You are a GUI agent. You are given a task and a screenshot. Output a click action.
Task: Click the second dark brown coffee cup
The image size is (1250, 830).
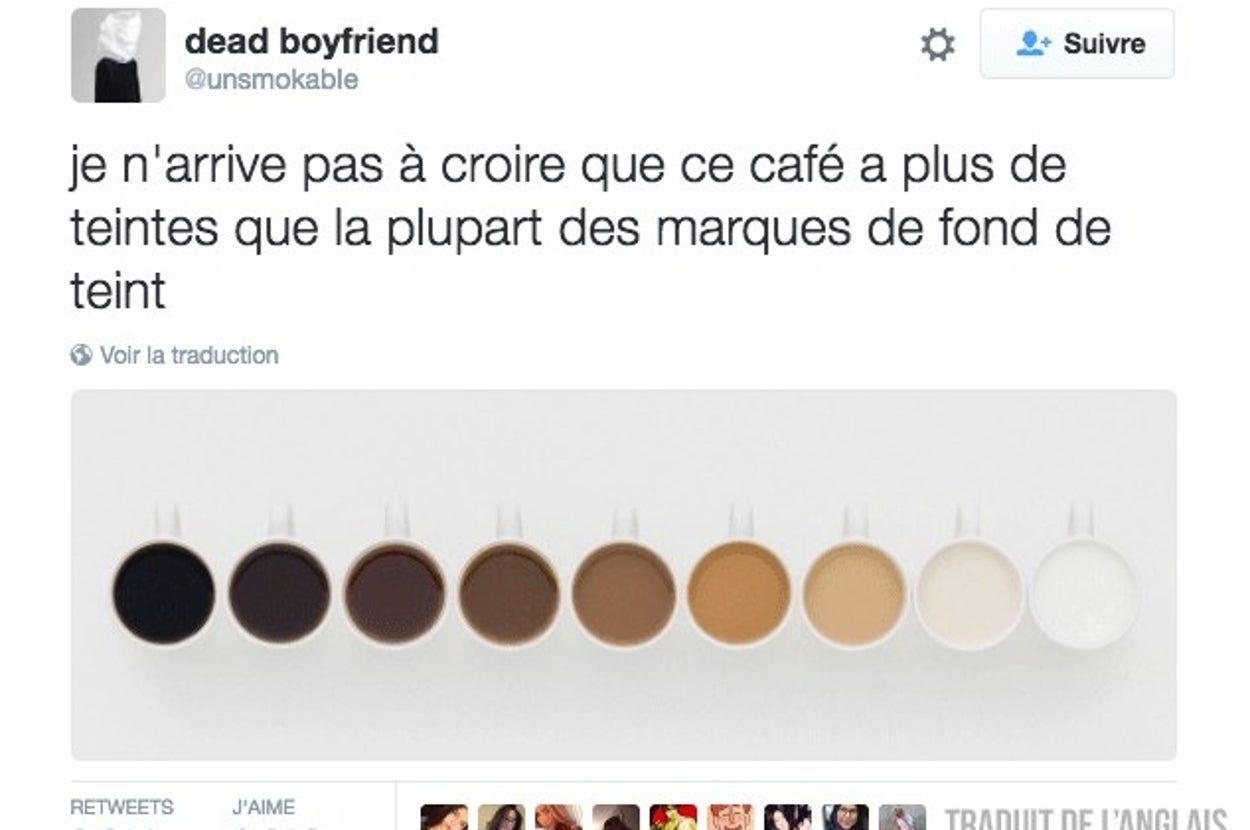click(278, 592)
